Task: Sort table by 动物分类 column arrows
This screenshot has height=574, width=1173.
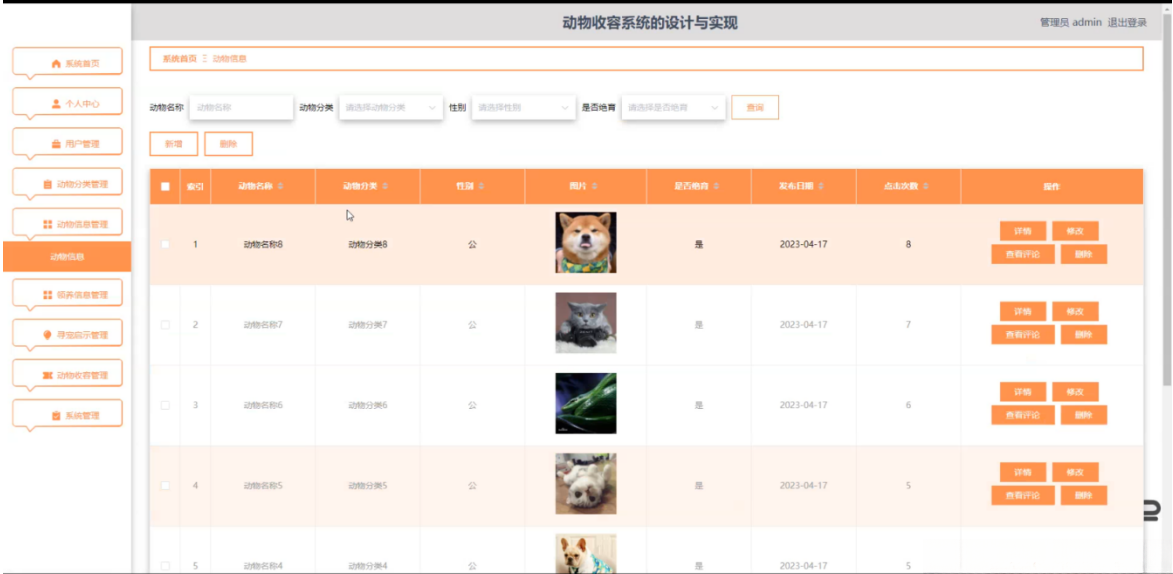Action: click(x=385, y=186)
